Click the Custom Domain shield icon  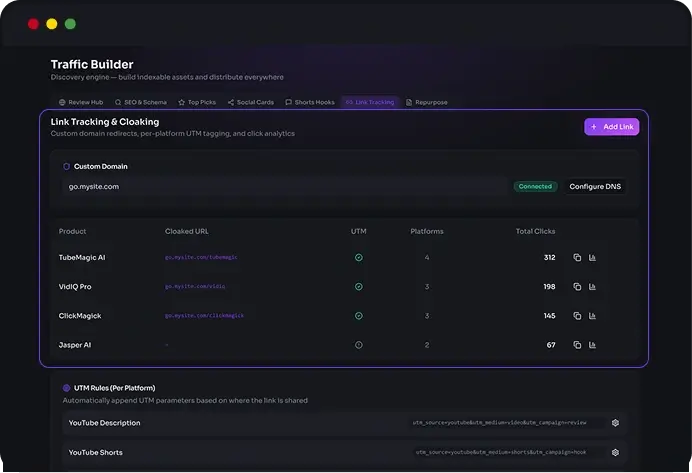(66, 166)
